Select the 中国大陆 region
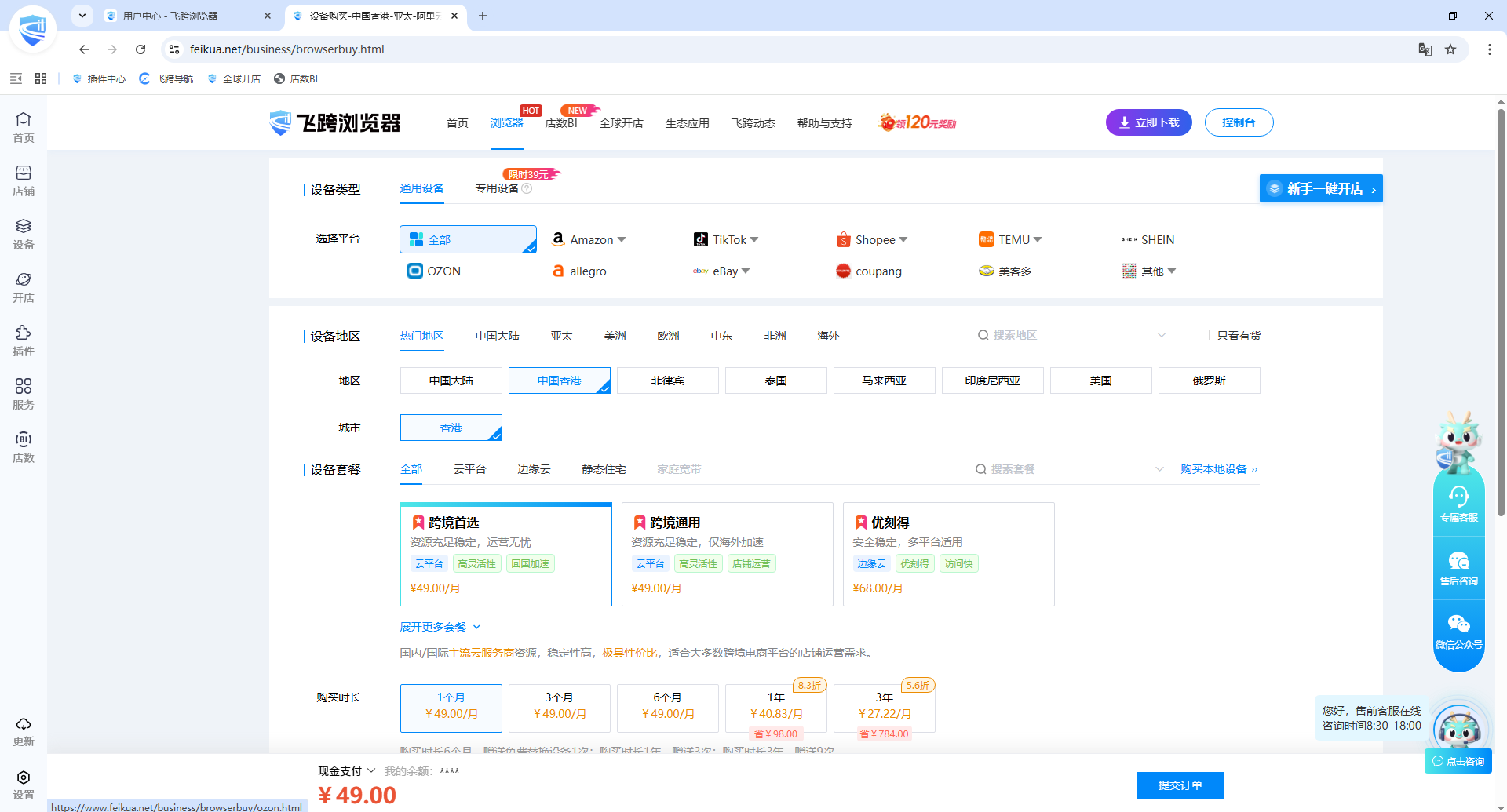This screenshot has height=812, width=1507. click(451, 381)
